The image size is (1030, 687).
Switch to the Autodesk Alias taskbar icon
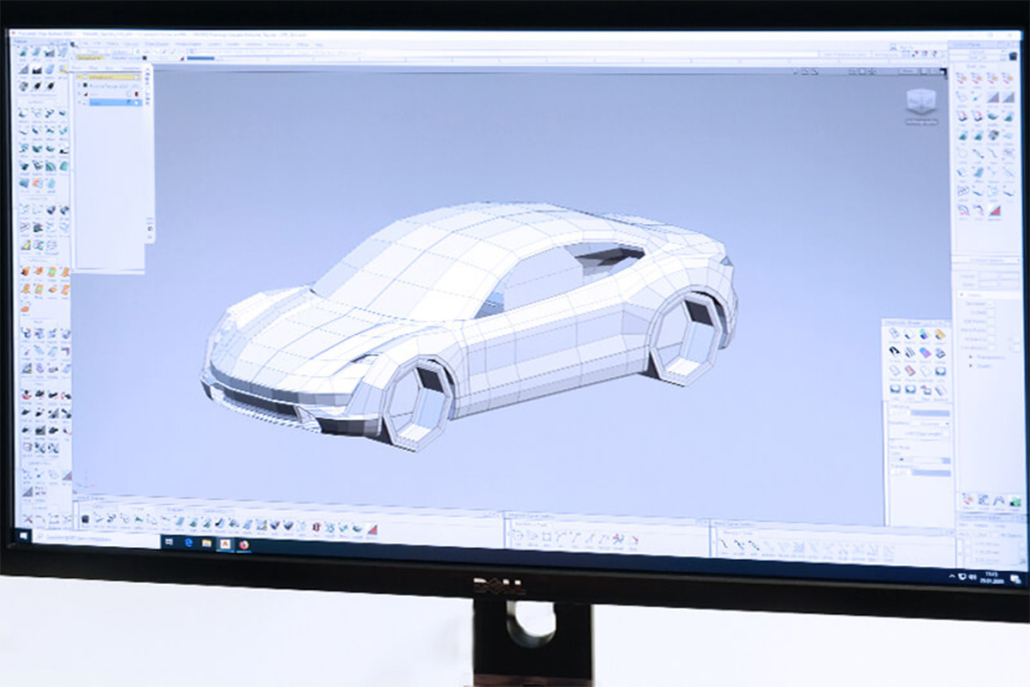point(225,544)
